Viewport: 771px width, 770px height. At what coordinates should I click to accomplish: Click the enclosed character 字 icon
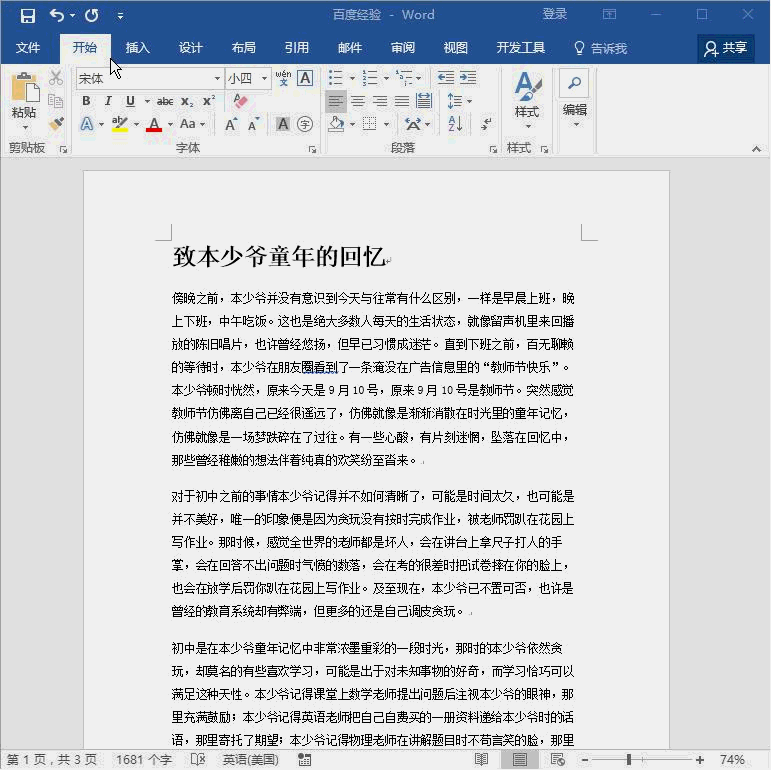click(305, 124)
